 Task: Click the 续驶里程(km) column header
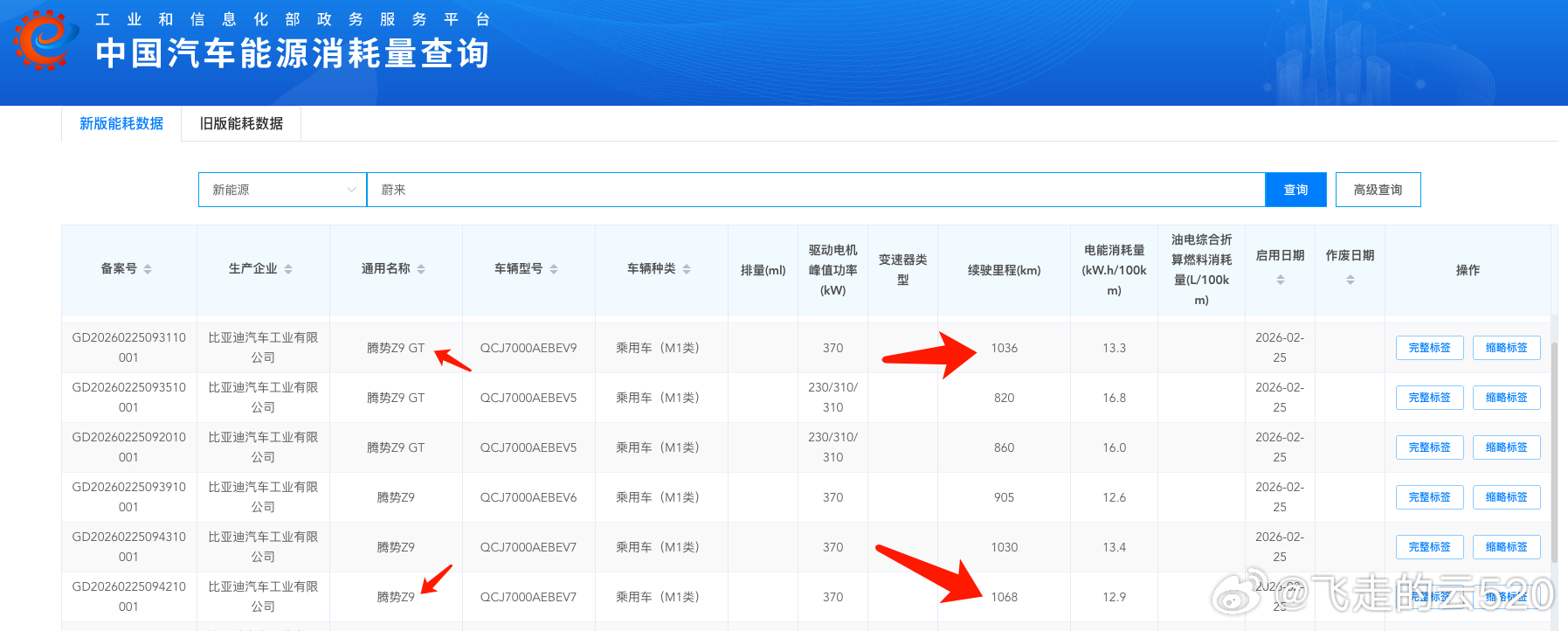pyautogui.click(x=1004, y=270)
